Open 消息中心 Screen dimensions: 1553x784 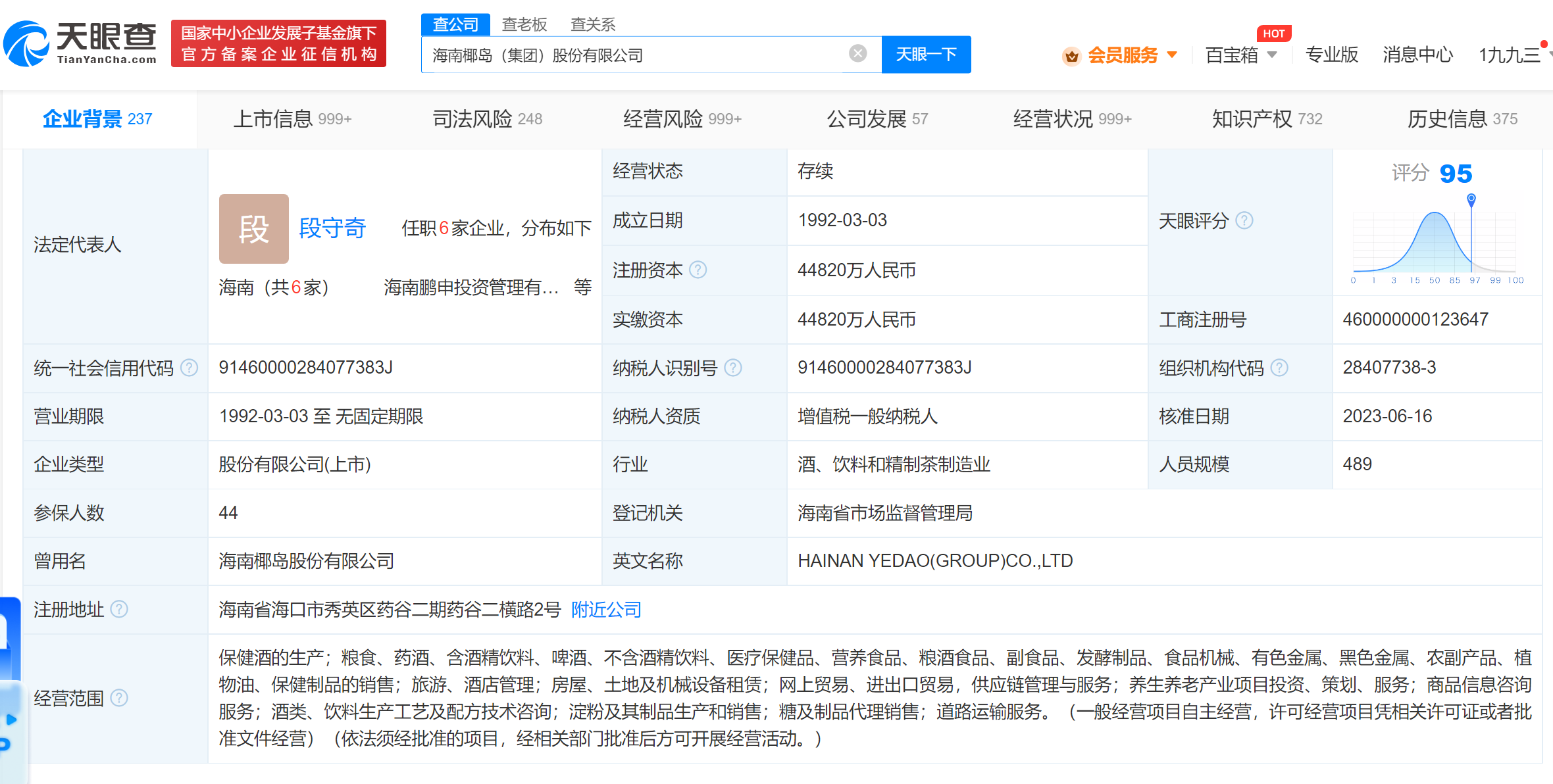1418,55
